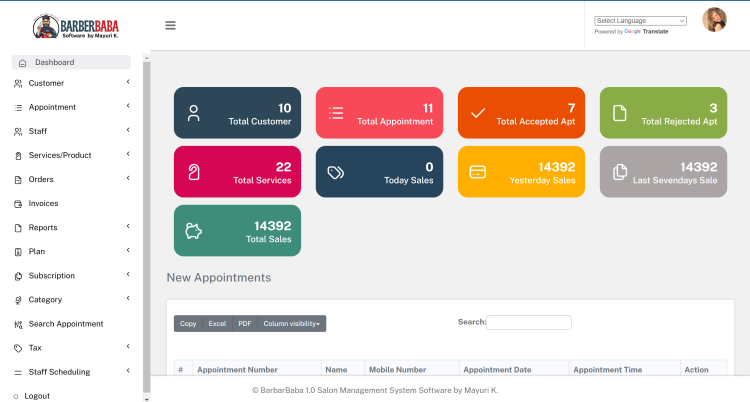The width and height of the screenshot is (750, 402).
Task: Click the Total Customer person icon
Action: click(x=194, y=113)
